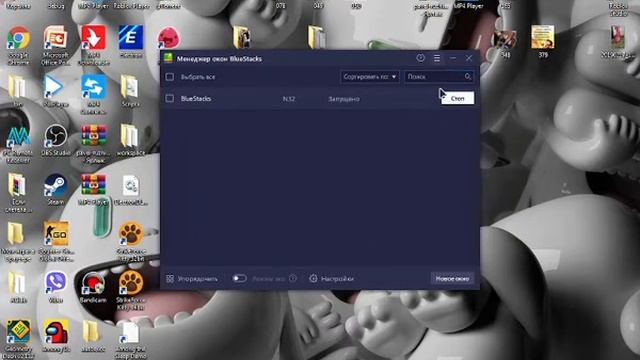Open the gear-document file next to Steam
Viewport: 640px width, 360px height.
click(131, 186)
